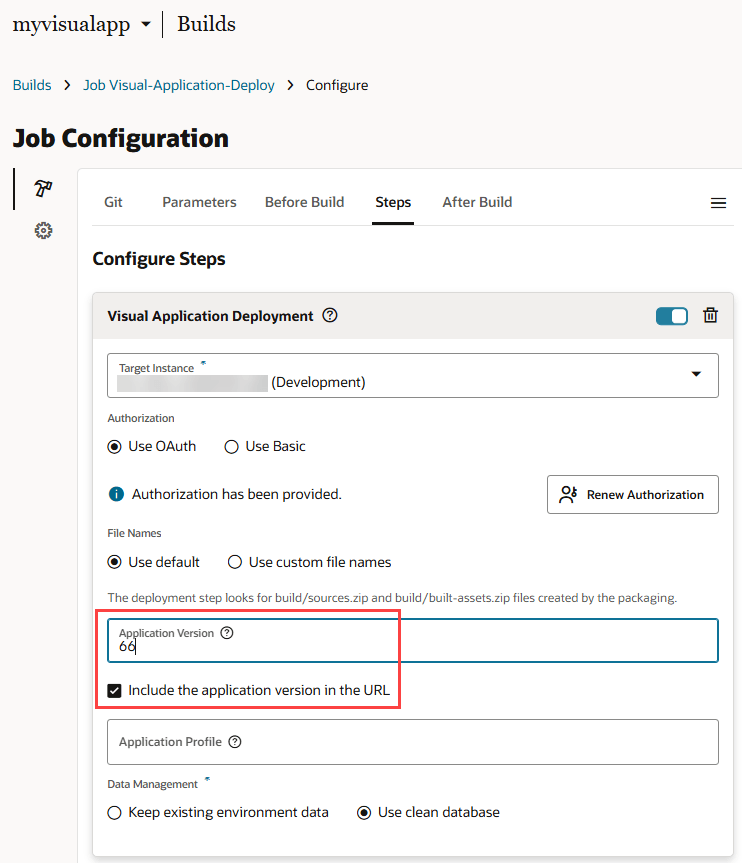
Task: Open the Steps builder hammer icon
Action: (43, 188)
